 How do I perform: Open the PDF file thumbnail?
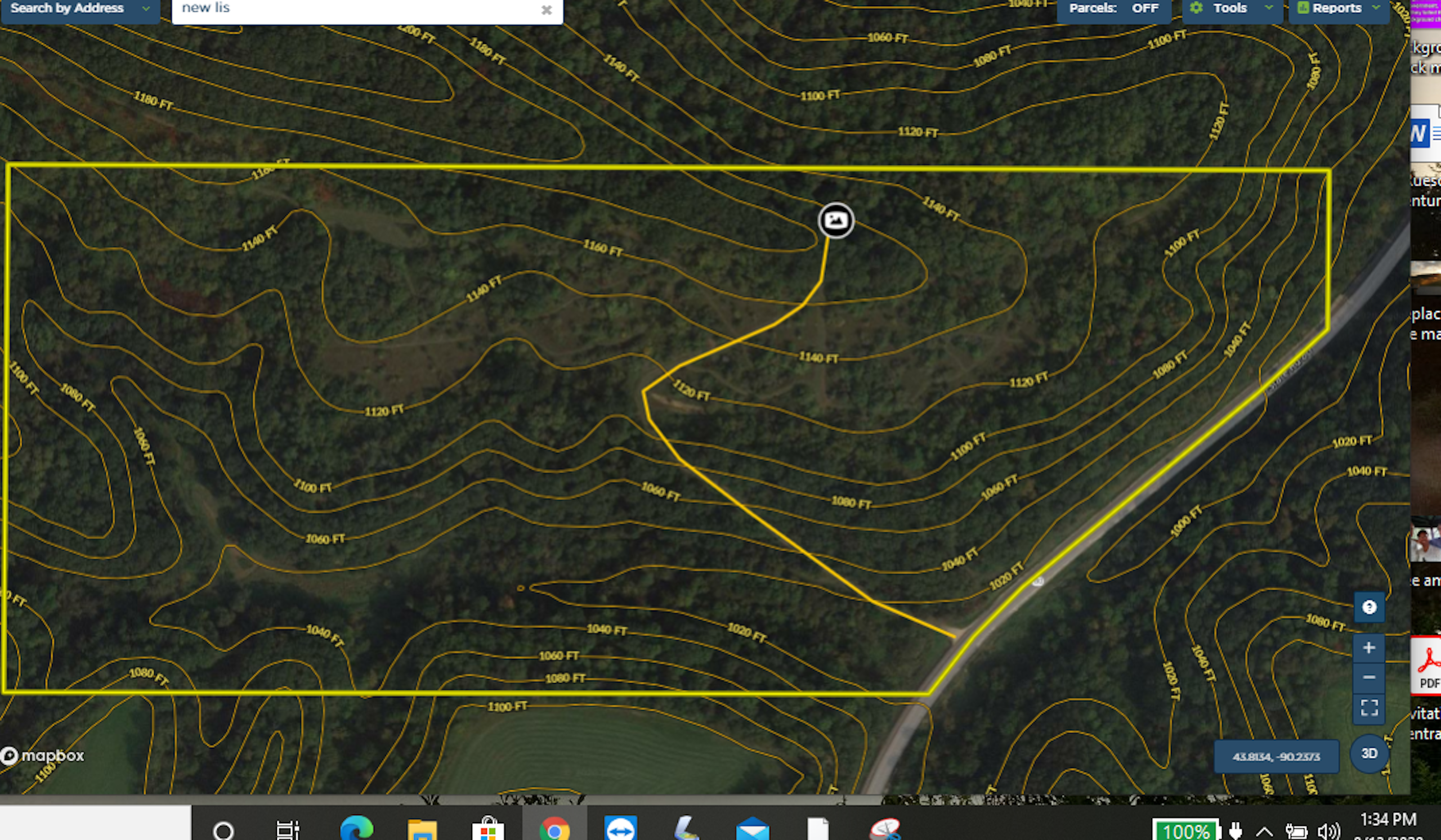(1428, 666)
